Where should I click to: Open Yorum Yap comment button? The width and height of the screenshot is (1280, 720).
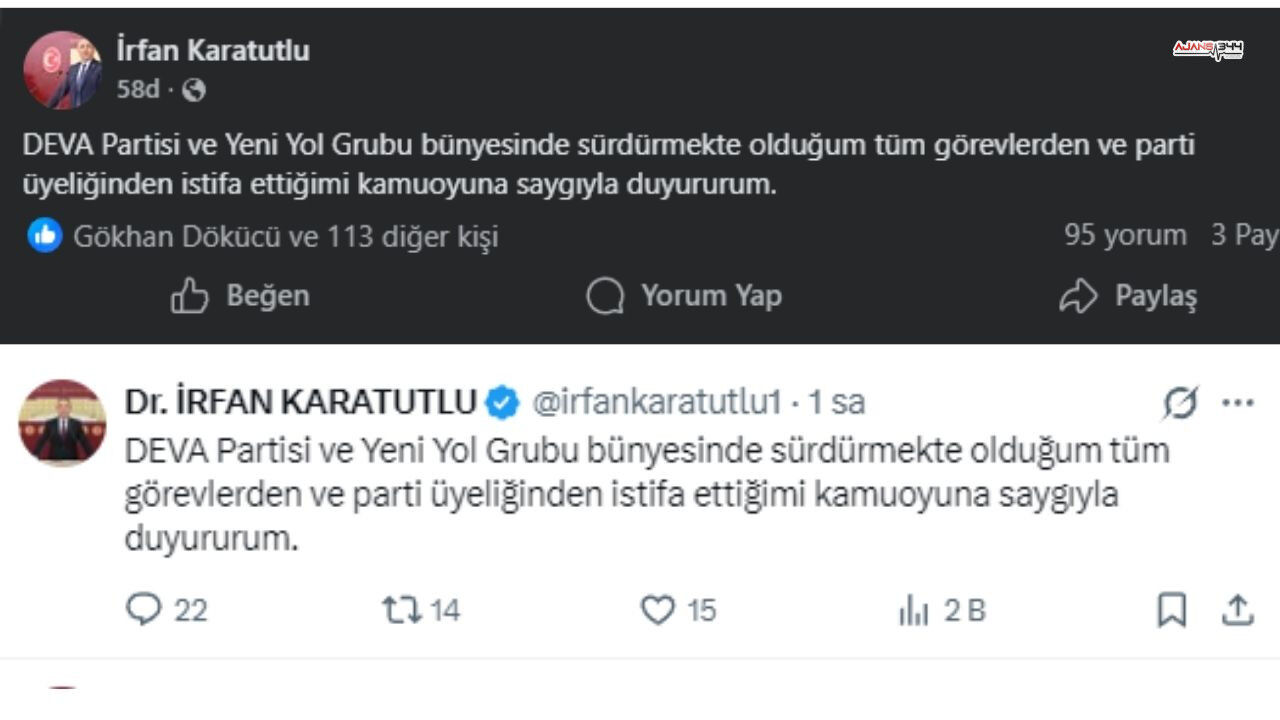pyautogui.click(x=684, y=296)
